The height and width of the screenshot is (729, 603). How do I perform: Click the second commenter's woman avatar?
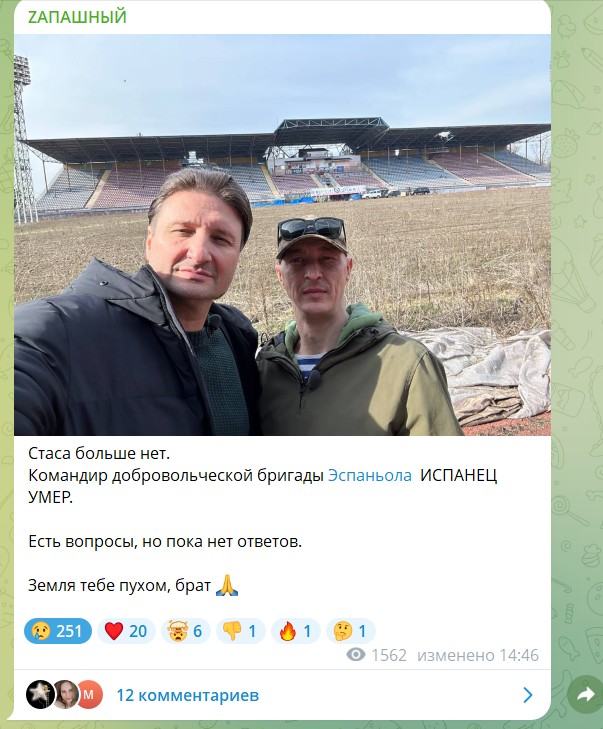[66, 694]
